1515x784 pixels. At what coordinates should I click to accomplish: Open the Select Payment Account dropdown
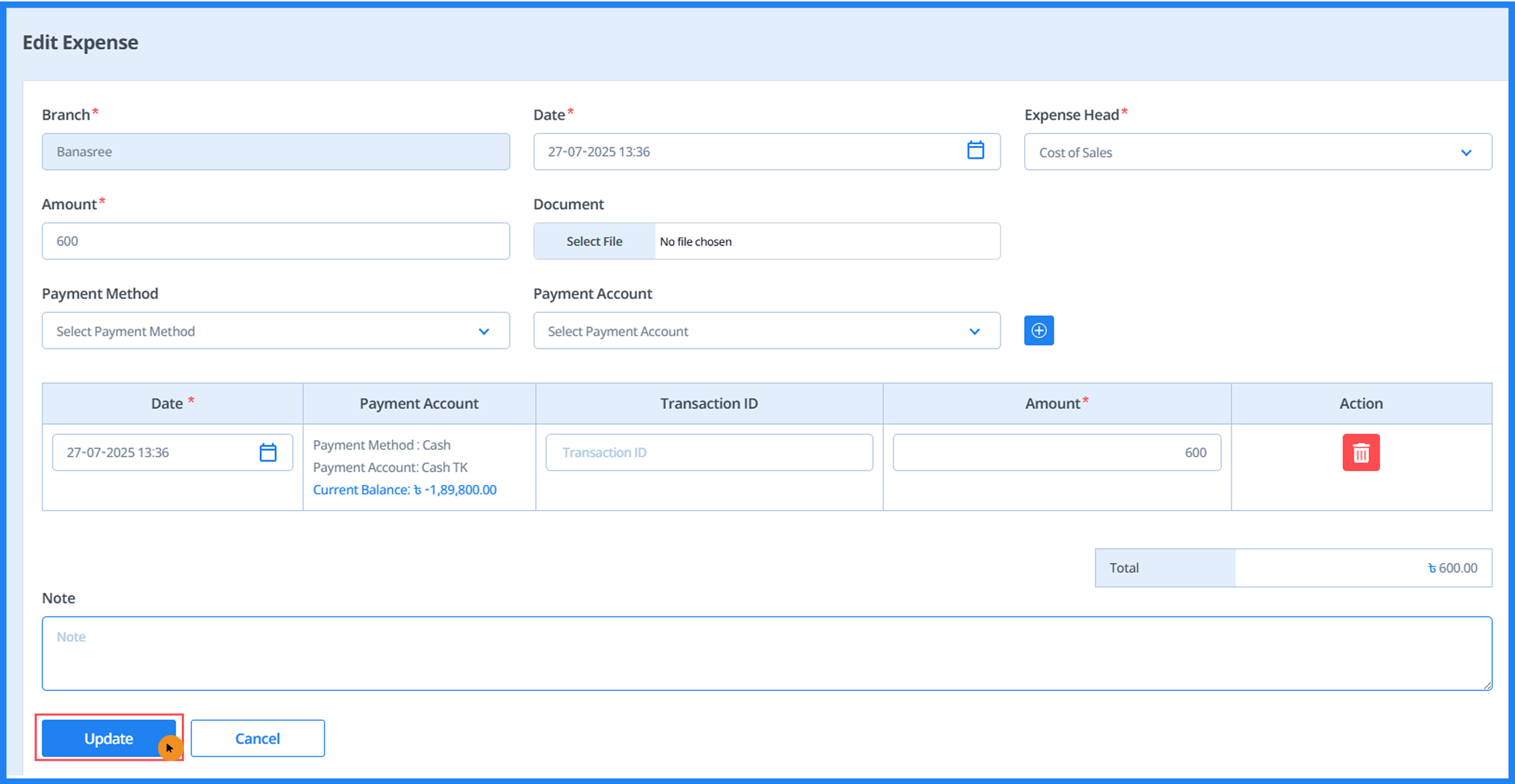(x=766, y=331)
